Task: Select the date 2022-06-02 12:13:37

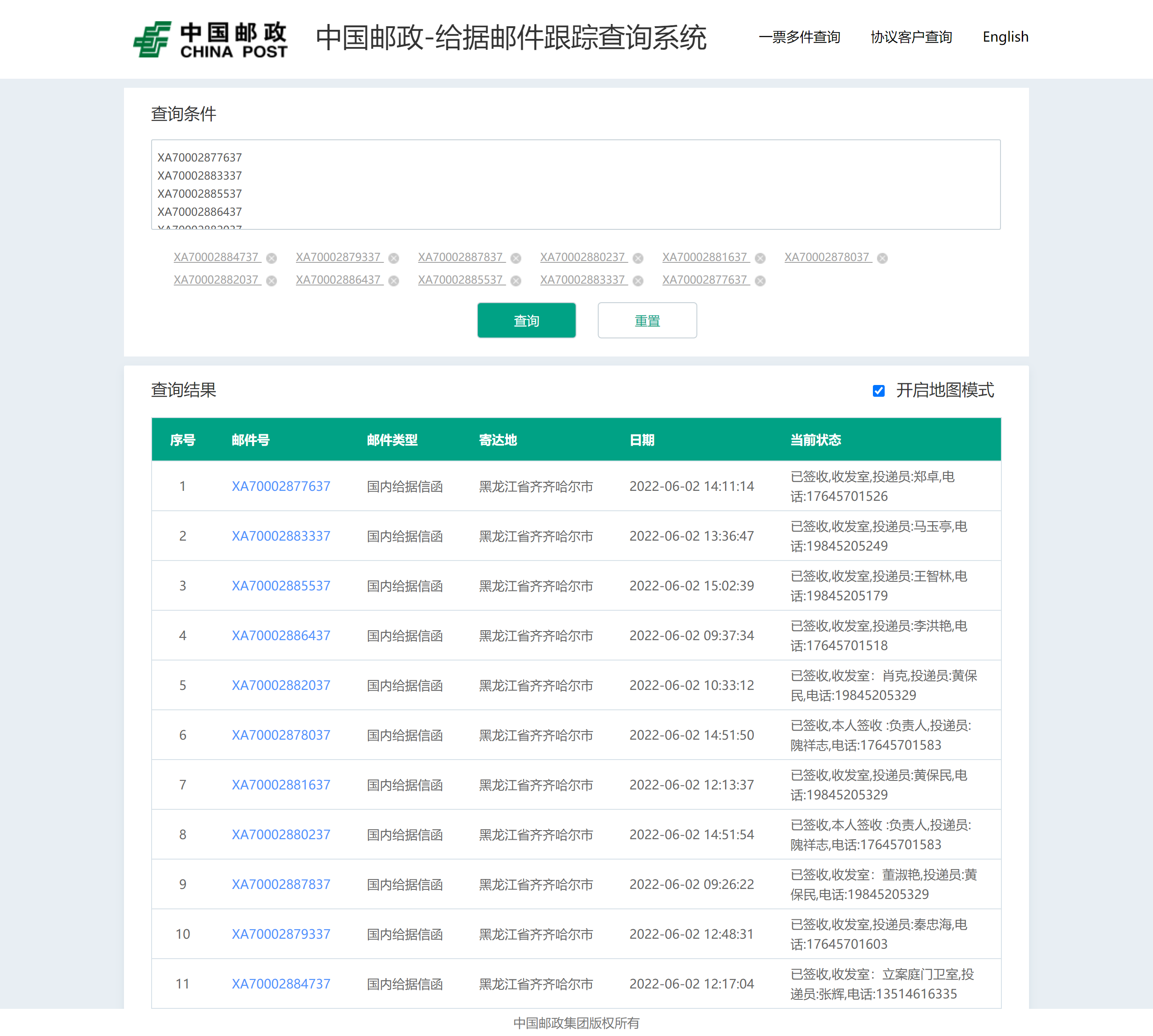Action: 692,785
